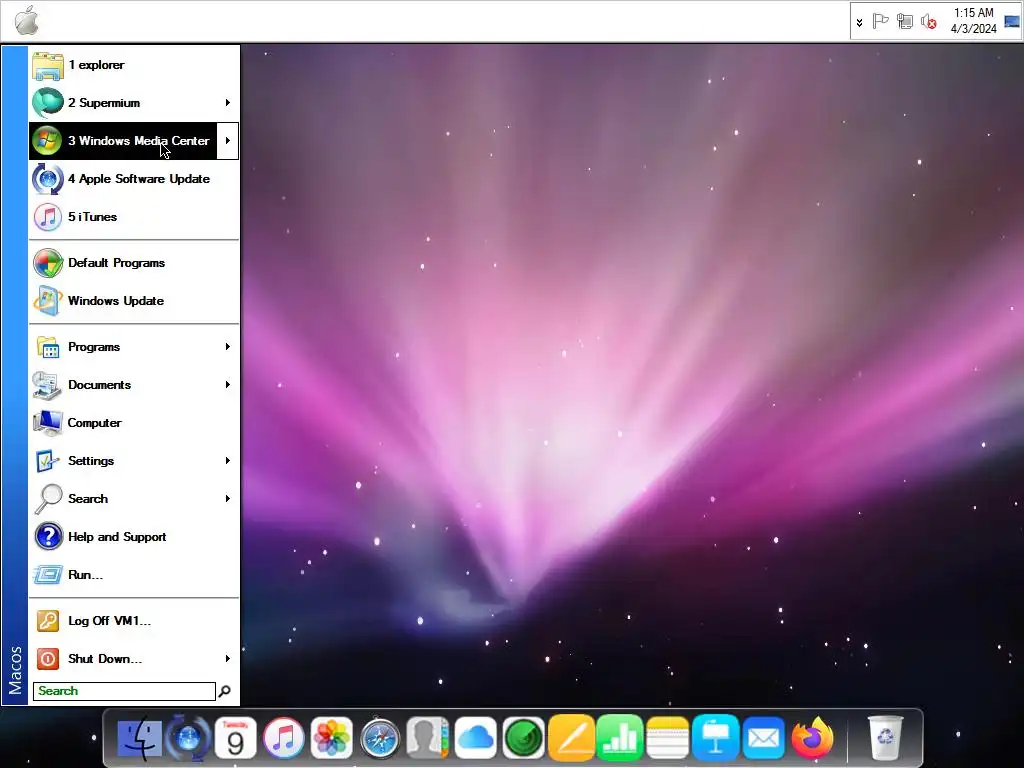1024x768 pixels.
Task: Open the Mail dock icon
Action: coord(763,739)
